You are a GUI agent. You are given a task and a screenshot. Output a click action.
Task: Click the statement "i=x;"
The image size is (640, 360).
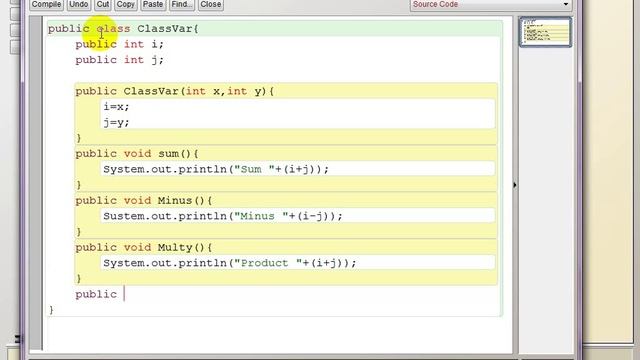[x=116, y=107]
